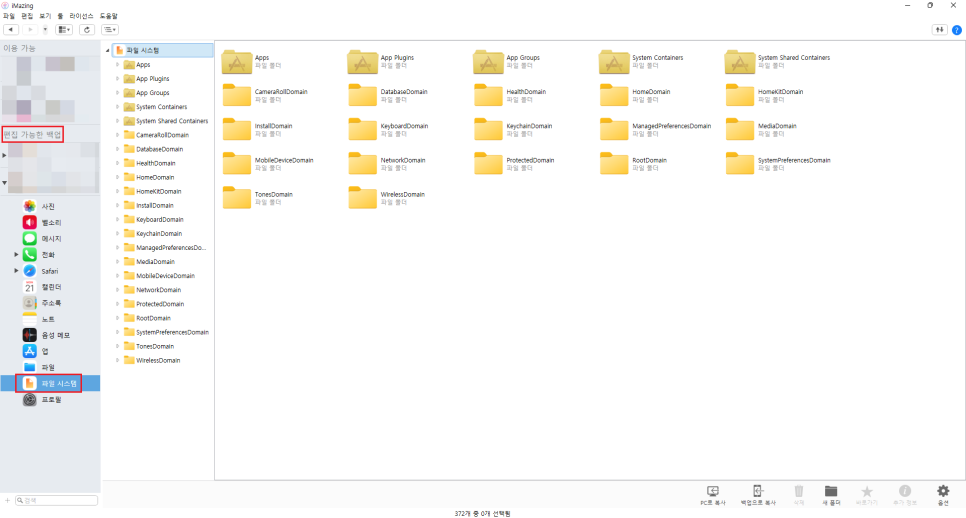
Task: Expand HomeDomain node in the tree
Action: (x=118, y=177)
